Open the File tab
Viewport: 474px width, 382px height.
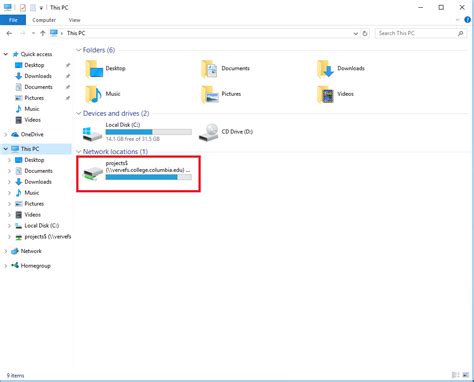click(x=13, y=20)
